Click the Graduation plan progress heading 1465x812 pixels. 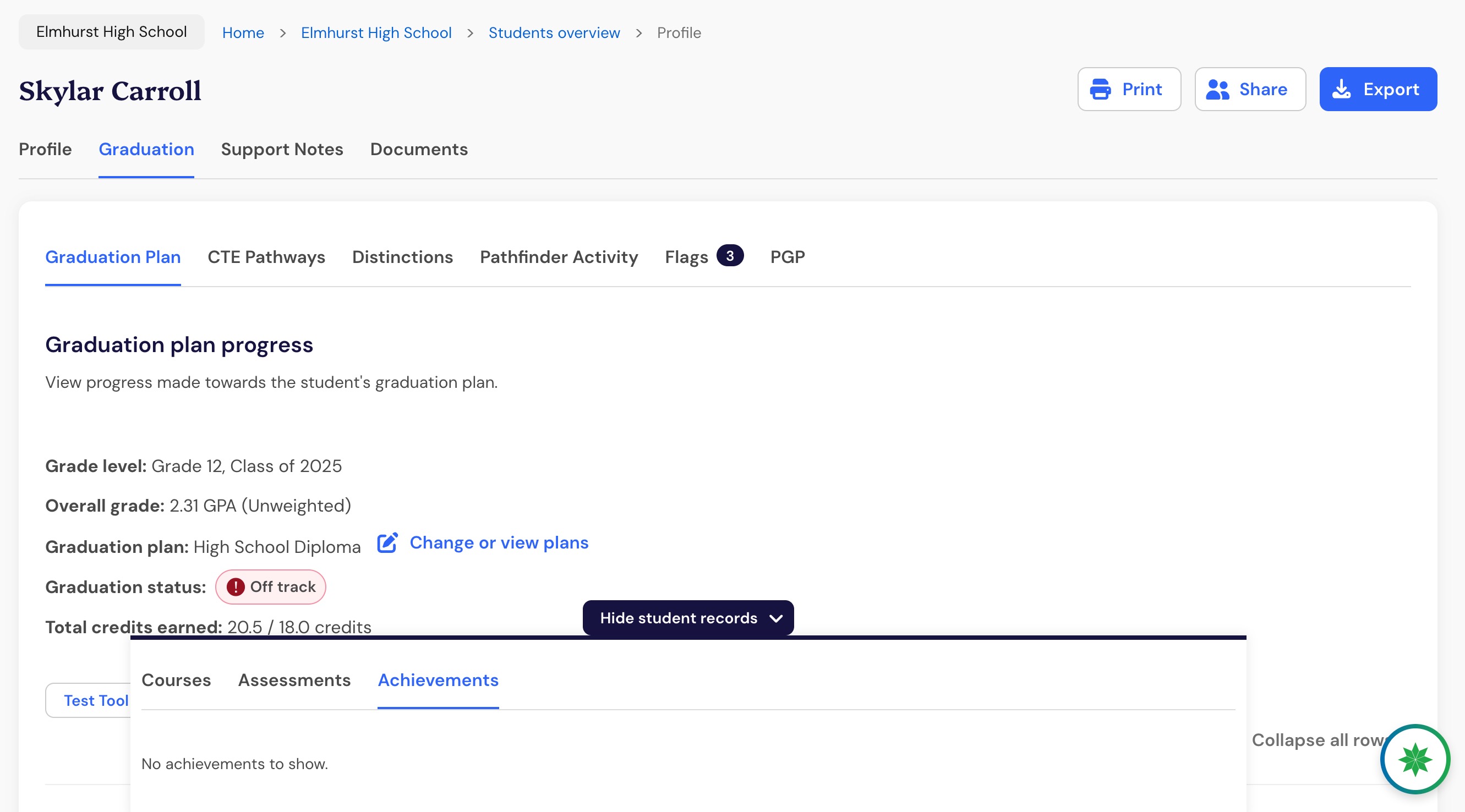click(x=179, y=345)
